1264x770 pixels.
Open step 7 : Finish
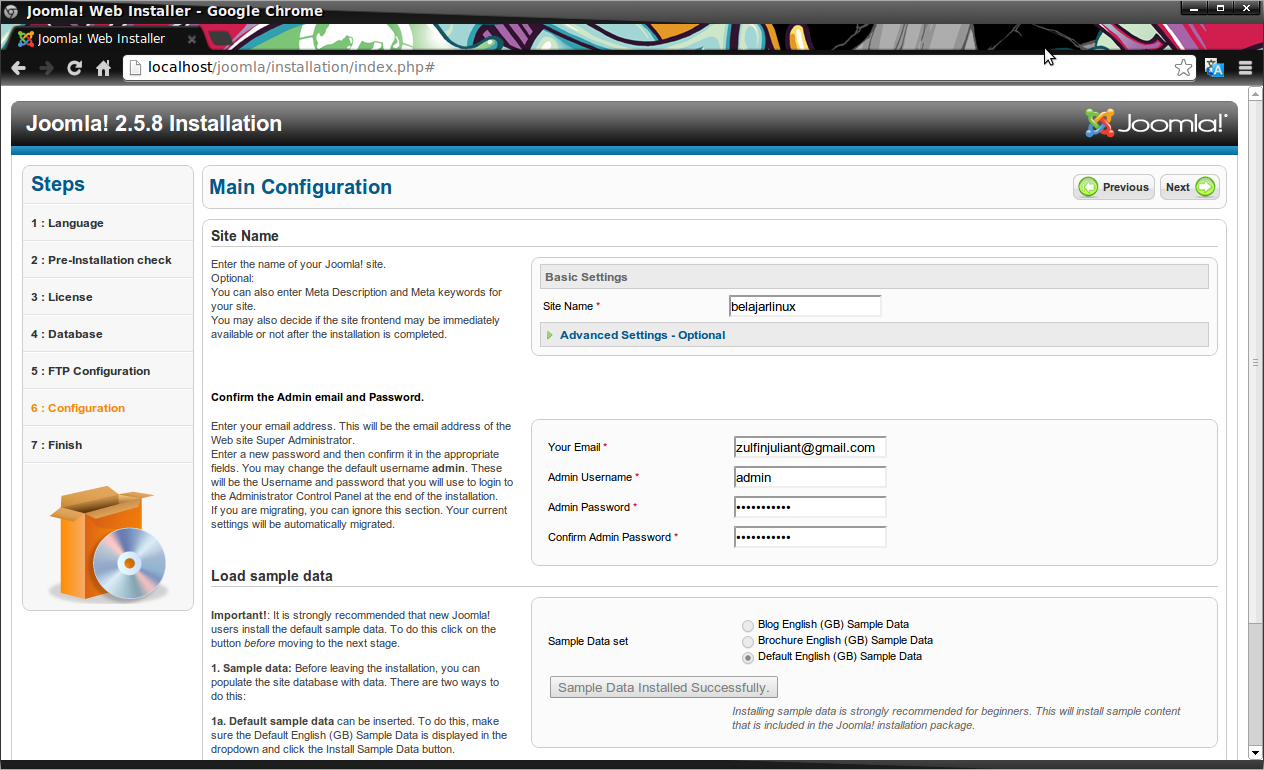108,445
